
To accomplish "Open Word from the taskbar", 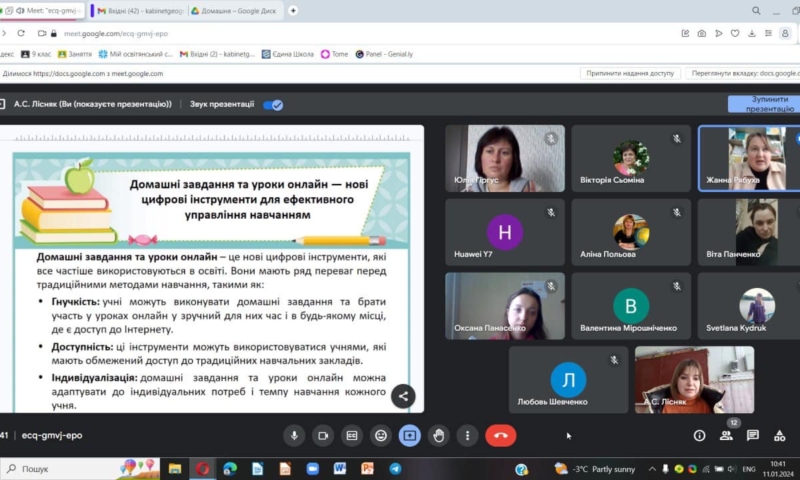I will (x=340, y=469).
